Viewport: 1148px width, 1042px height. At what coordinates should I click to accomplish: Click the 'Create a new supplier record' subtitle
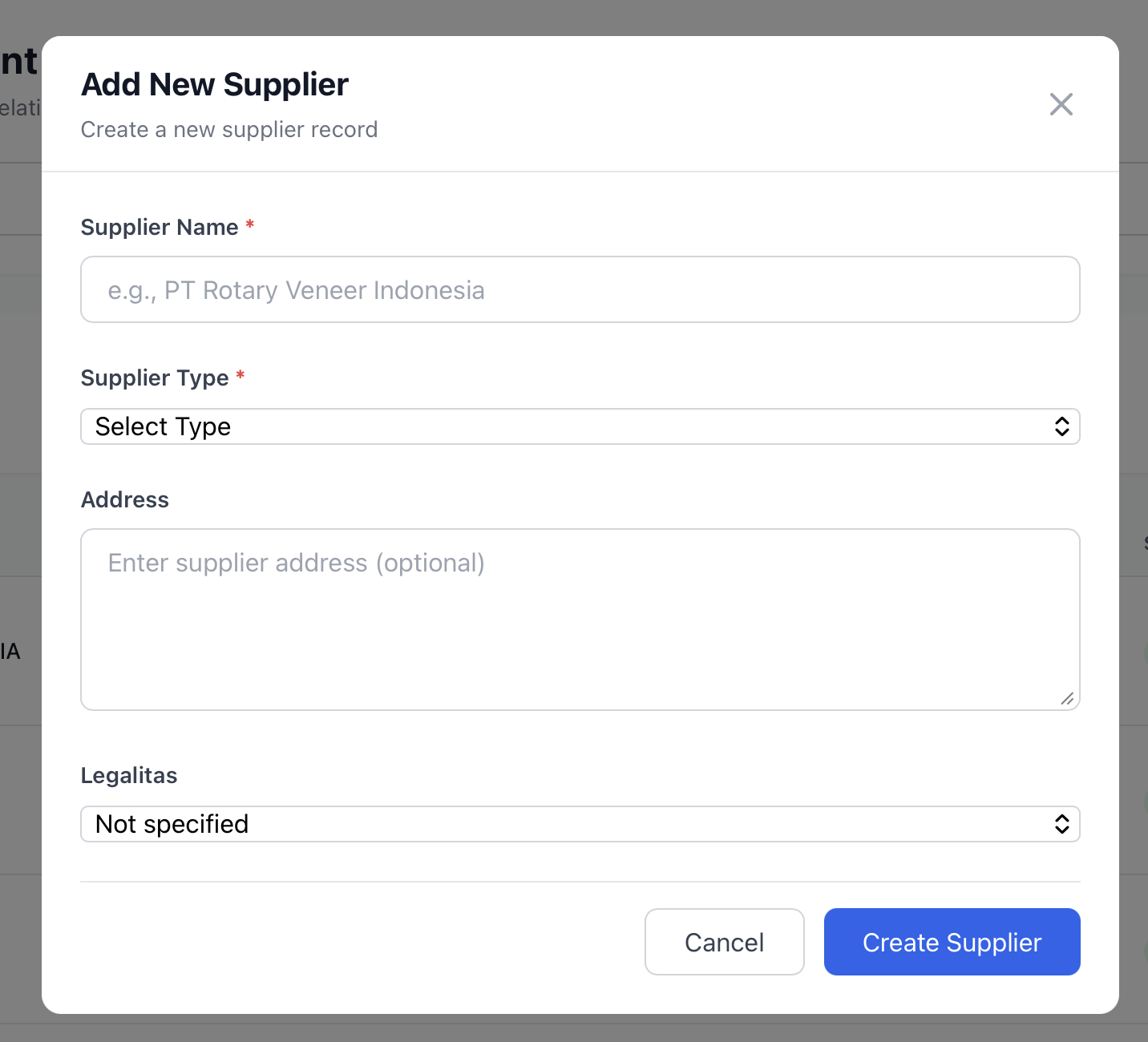[x=229, y=130]
